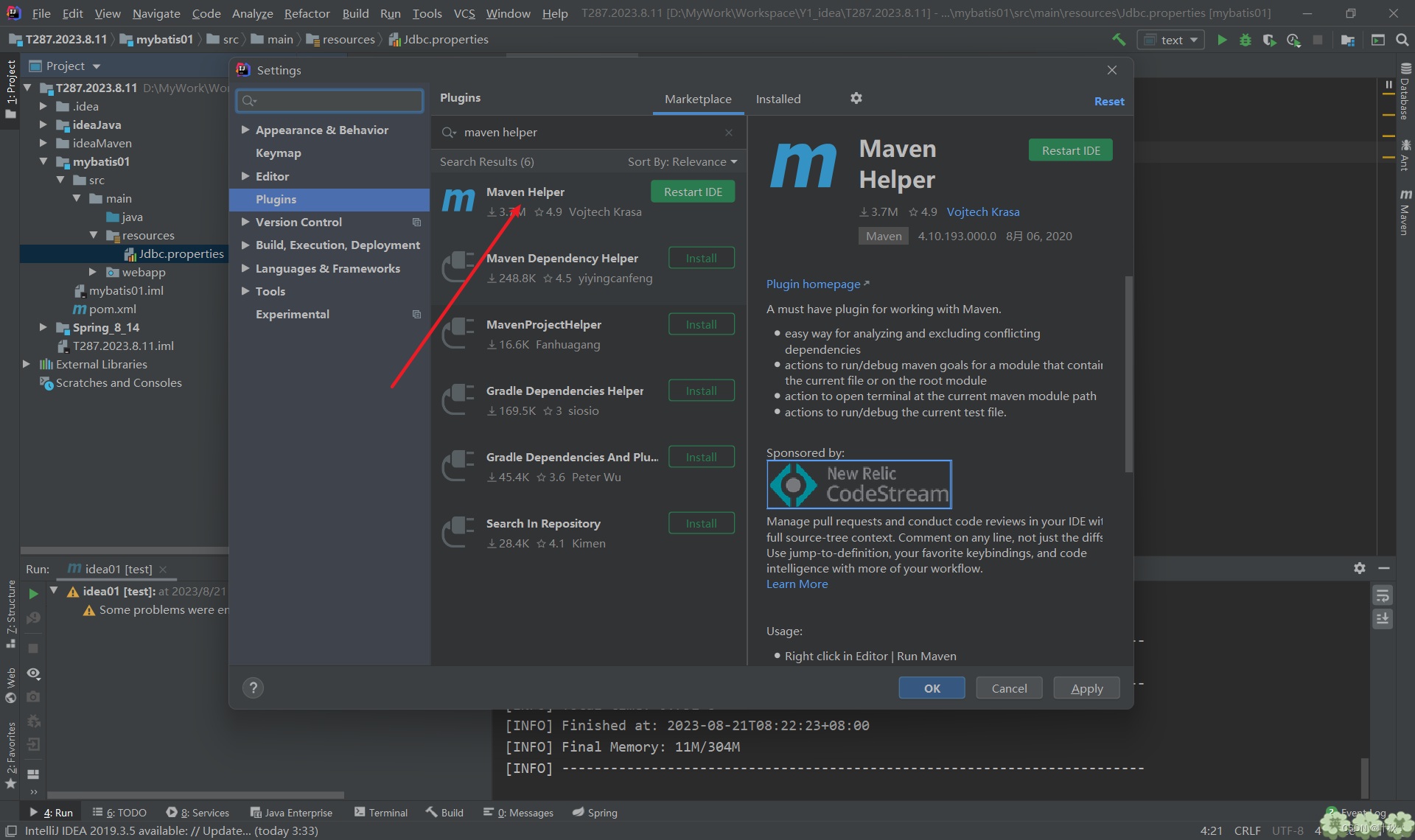Select the Maven Helper plugin logo in results
The height and width of the screenshot is (840, 1415).
pos(458,200)
